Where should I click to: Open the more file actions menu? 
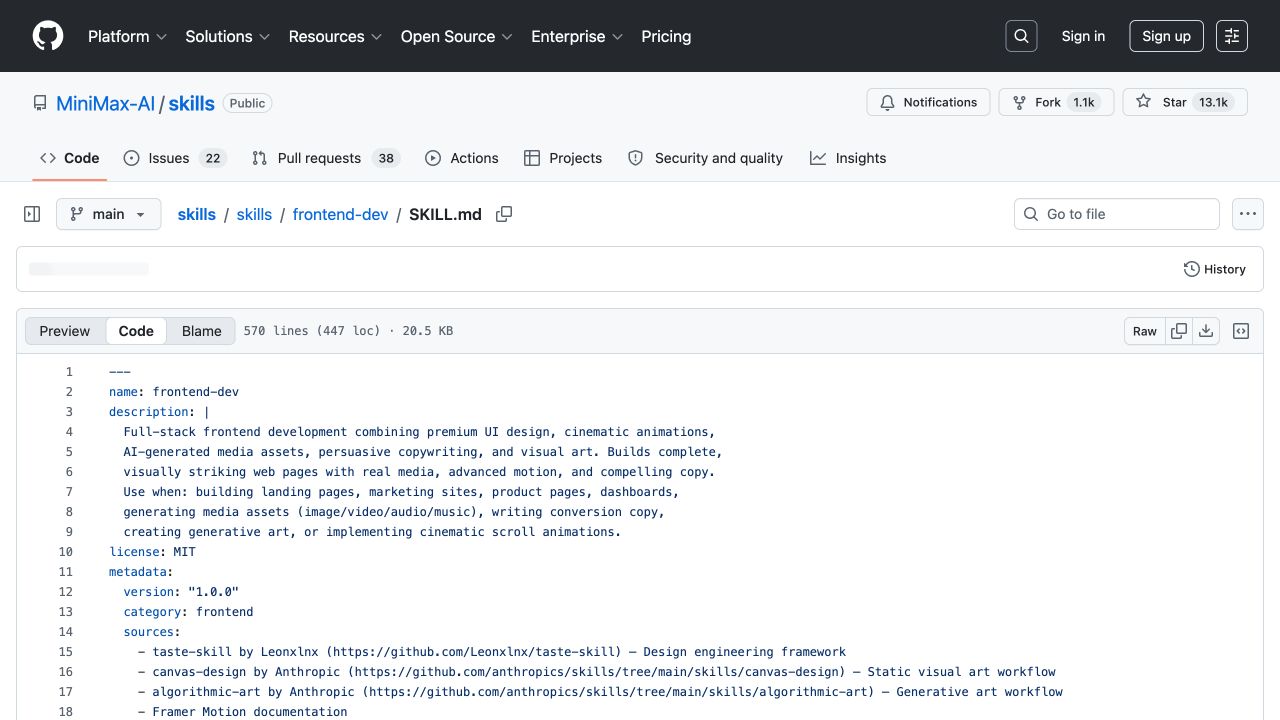click(x=1247, y=214)
